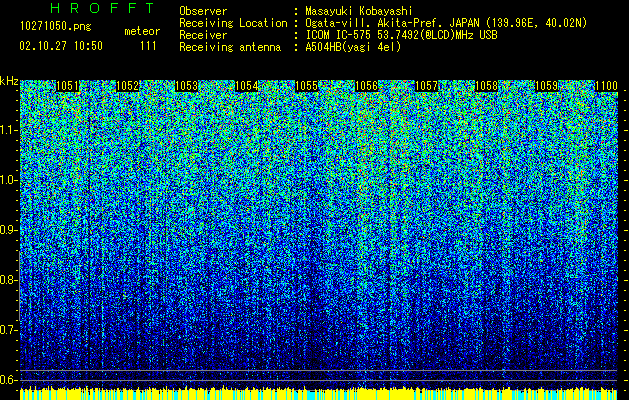Click time marker 1057

(426, 86)
